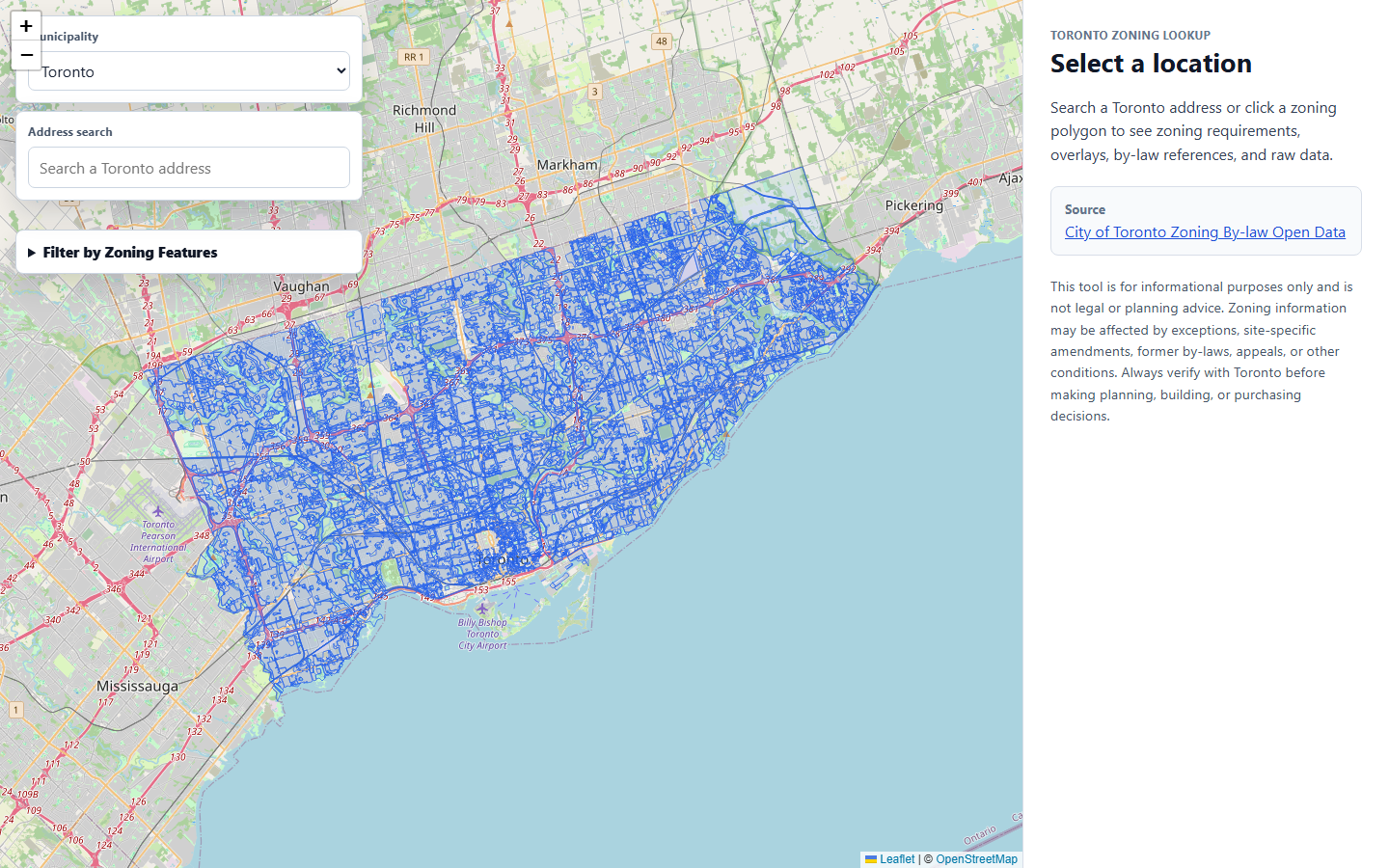Click the route 3 shield near Markham
This screenshot has height=868, width=1389.
pyautogui.click(x=594, y=92)
